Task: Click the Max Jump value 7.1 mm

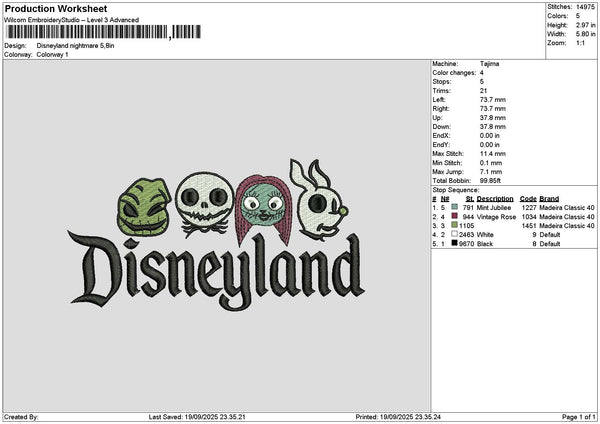Action: pyautogui.click(x=491, y=172)
